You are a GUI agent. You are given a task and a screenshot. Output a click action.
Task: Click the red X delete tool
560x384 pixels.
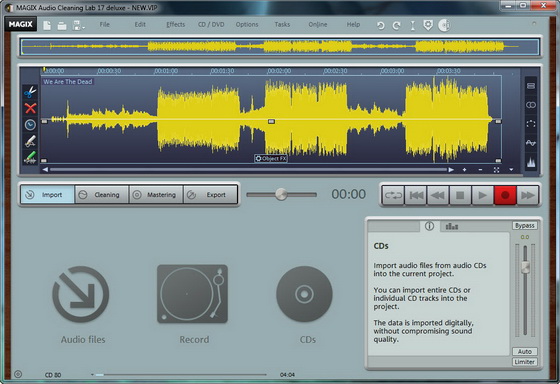coord(30,108)
